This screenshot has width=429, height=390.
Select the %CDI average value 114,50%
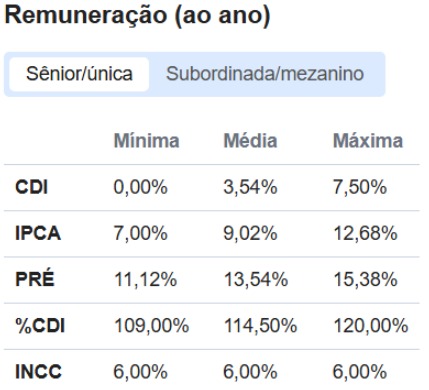pos(260,326)
